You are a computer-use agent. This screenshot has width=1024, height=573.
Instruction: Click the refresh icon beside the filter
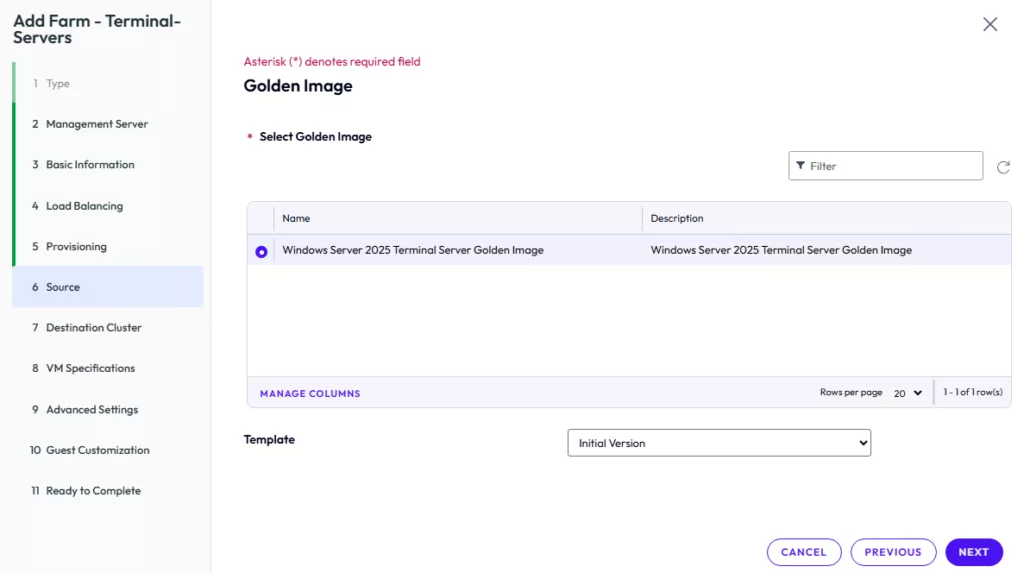[x=1003, y=167]
